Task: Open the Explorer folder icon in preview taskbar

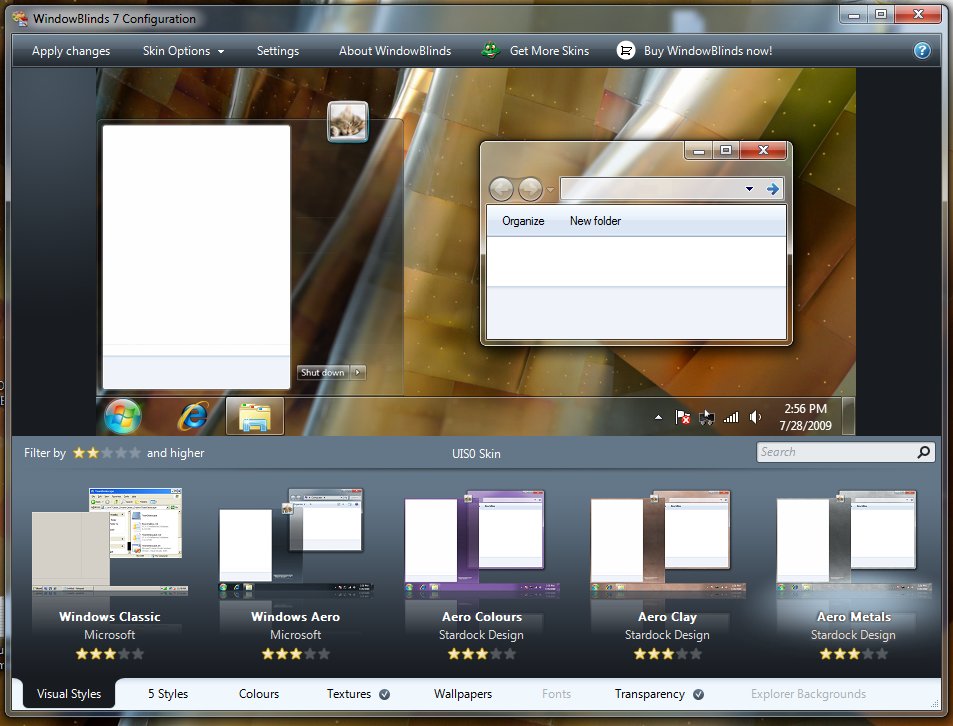Action: (x=255, y=417)
